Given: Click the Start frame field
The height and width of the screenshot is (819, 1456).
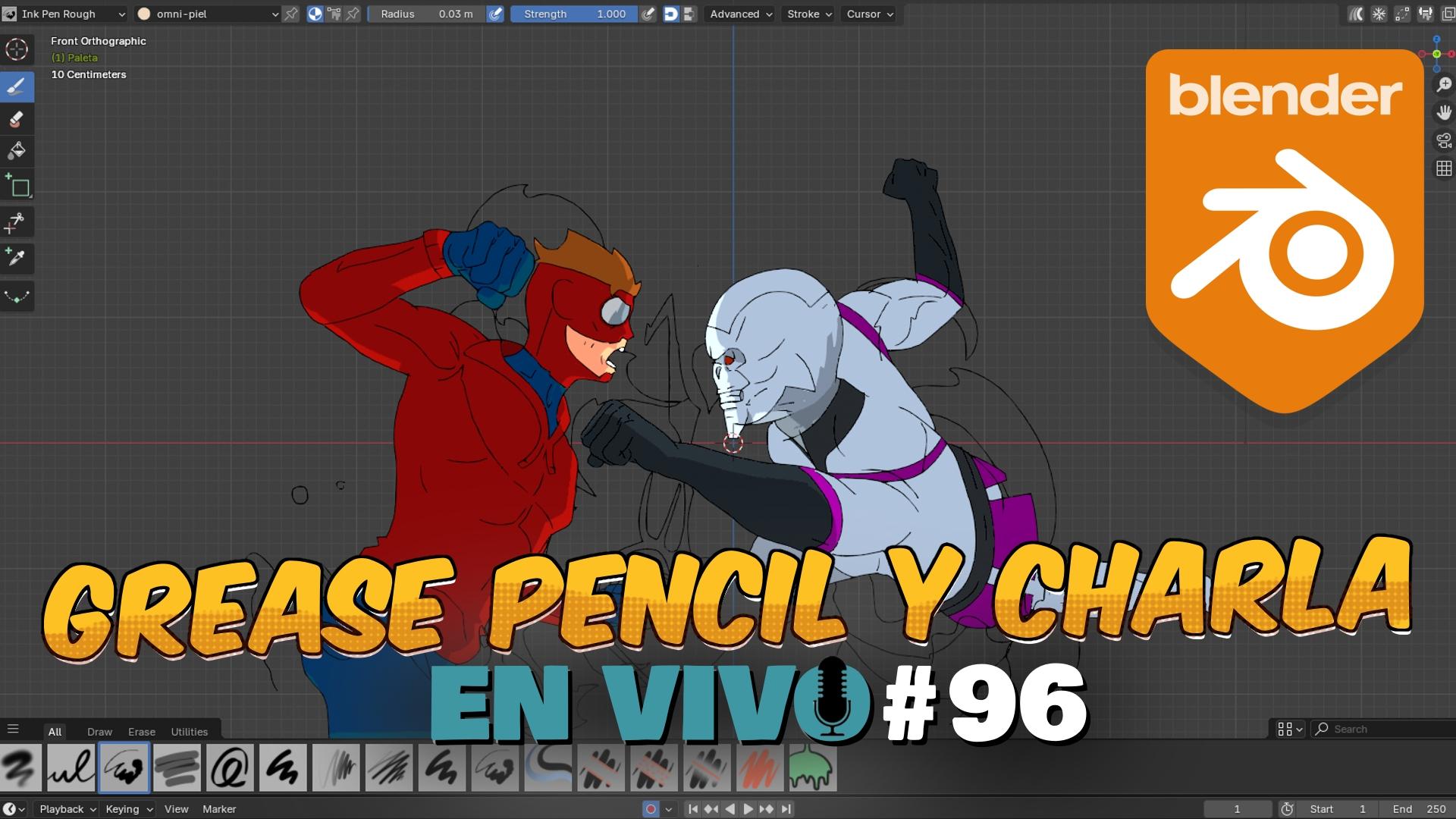Looking at the screenshot, I should (x=1338, y=809).
